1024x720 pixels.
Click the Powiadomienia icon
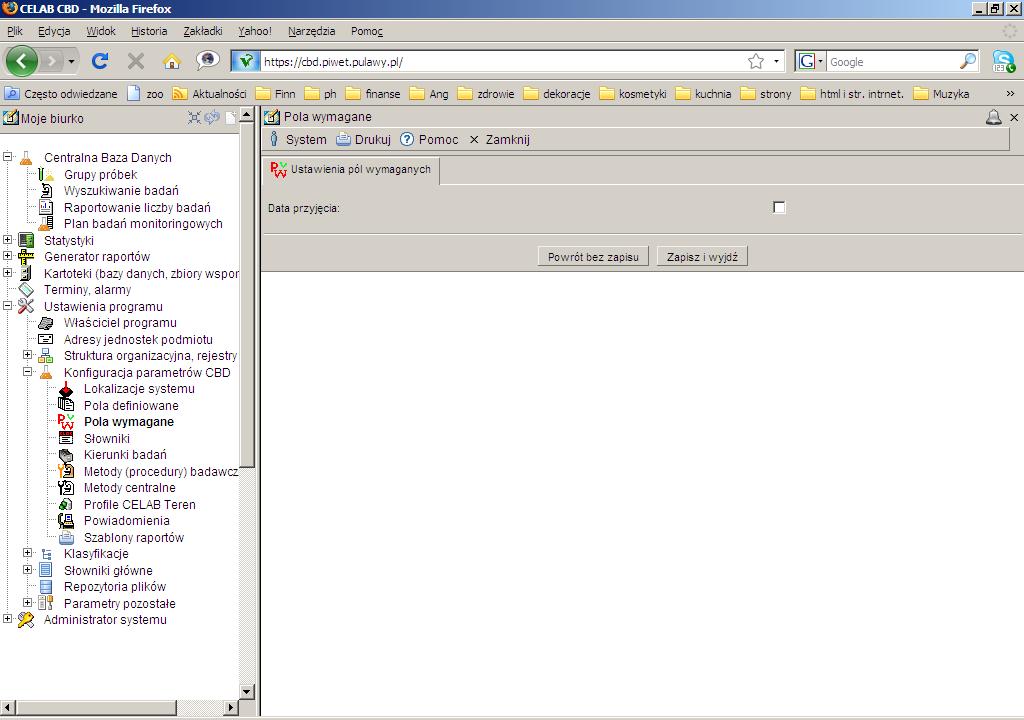66,521
